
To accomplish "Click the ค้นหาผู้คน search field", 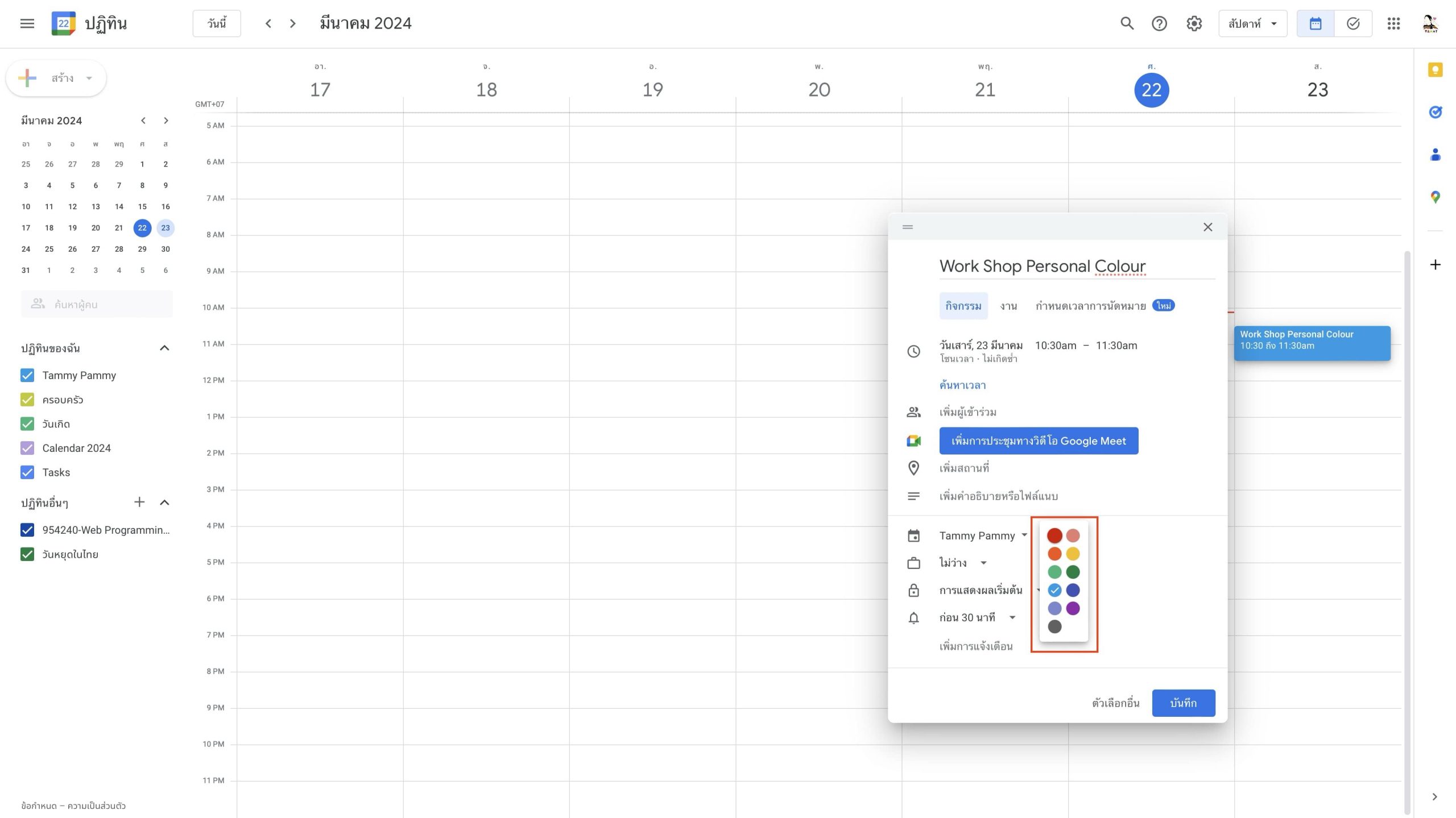I will [97, 304].
